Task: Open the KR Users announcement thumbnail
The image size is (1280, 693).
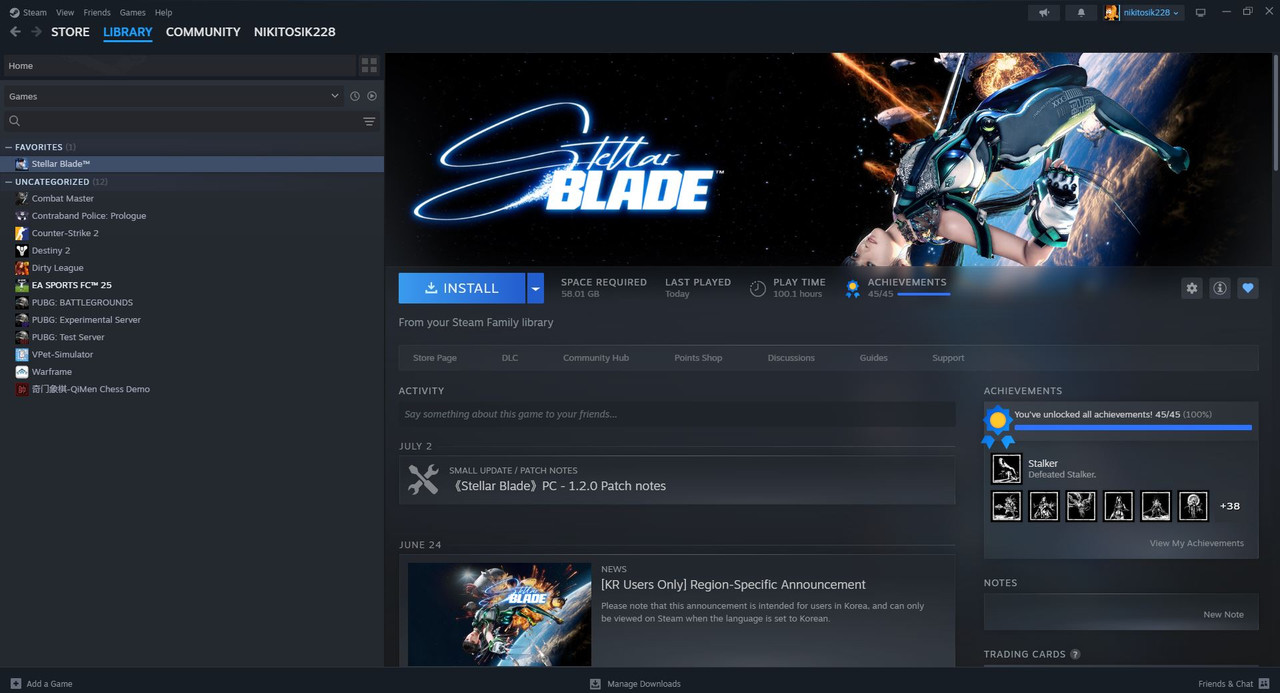Action: click(x=499, y=614)
